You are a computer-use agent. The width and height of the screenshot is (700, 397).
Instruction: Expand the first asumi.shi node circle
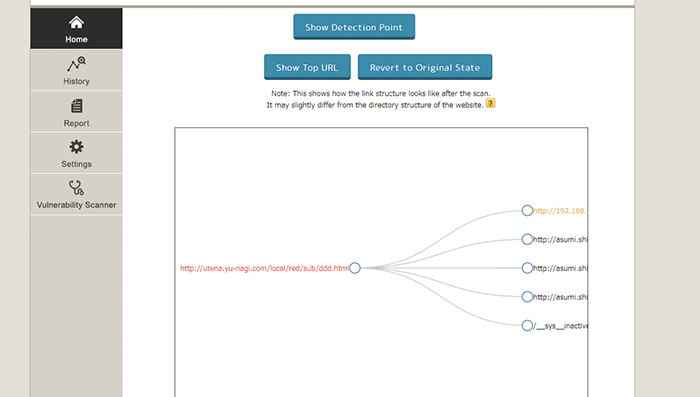[527, 239]
